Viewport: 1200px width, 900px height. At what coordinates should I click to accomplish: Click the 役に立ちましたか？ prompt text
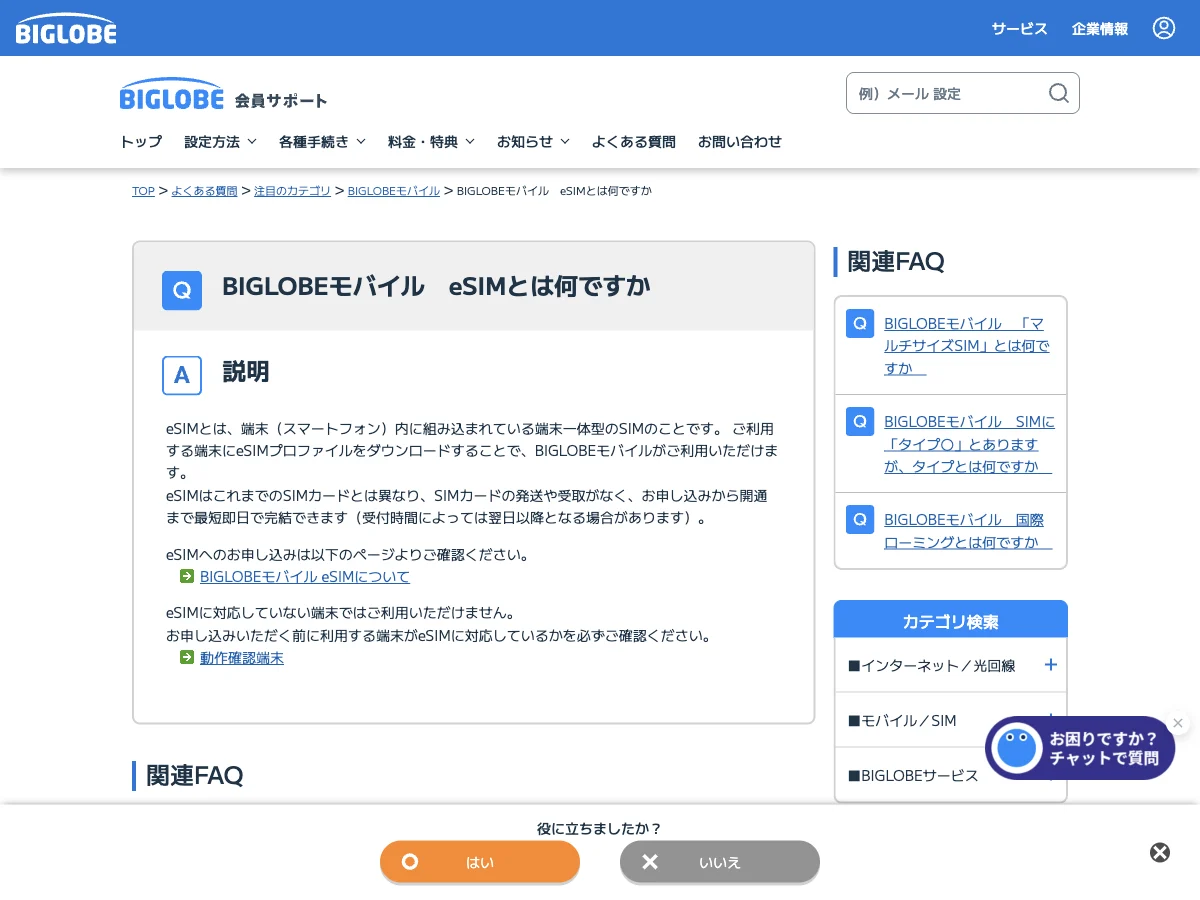599,828
